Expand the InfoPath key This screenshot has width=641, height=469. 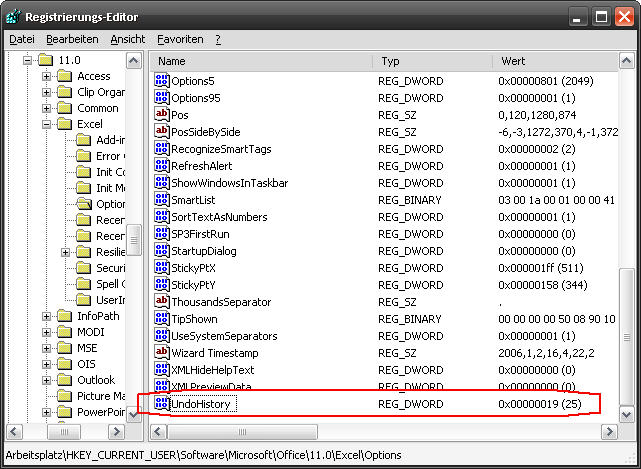point(46,316)
